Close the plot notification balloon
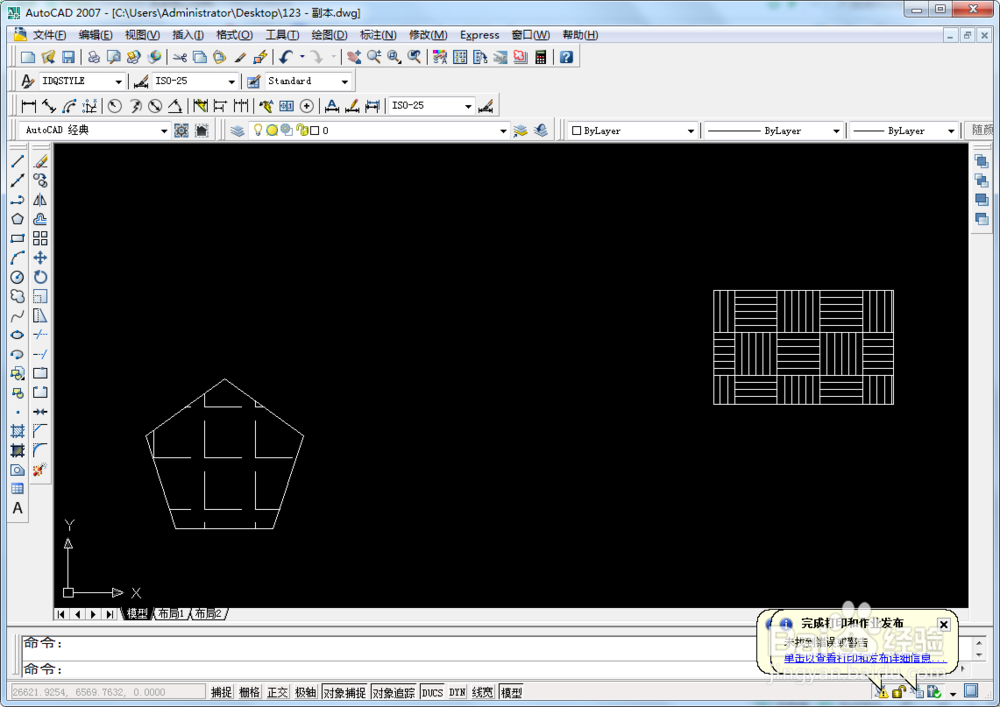Image resolution: width=1000 pixels, height=707 pixels. pyautogui.click(x=944, y=625)
